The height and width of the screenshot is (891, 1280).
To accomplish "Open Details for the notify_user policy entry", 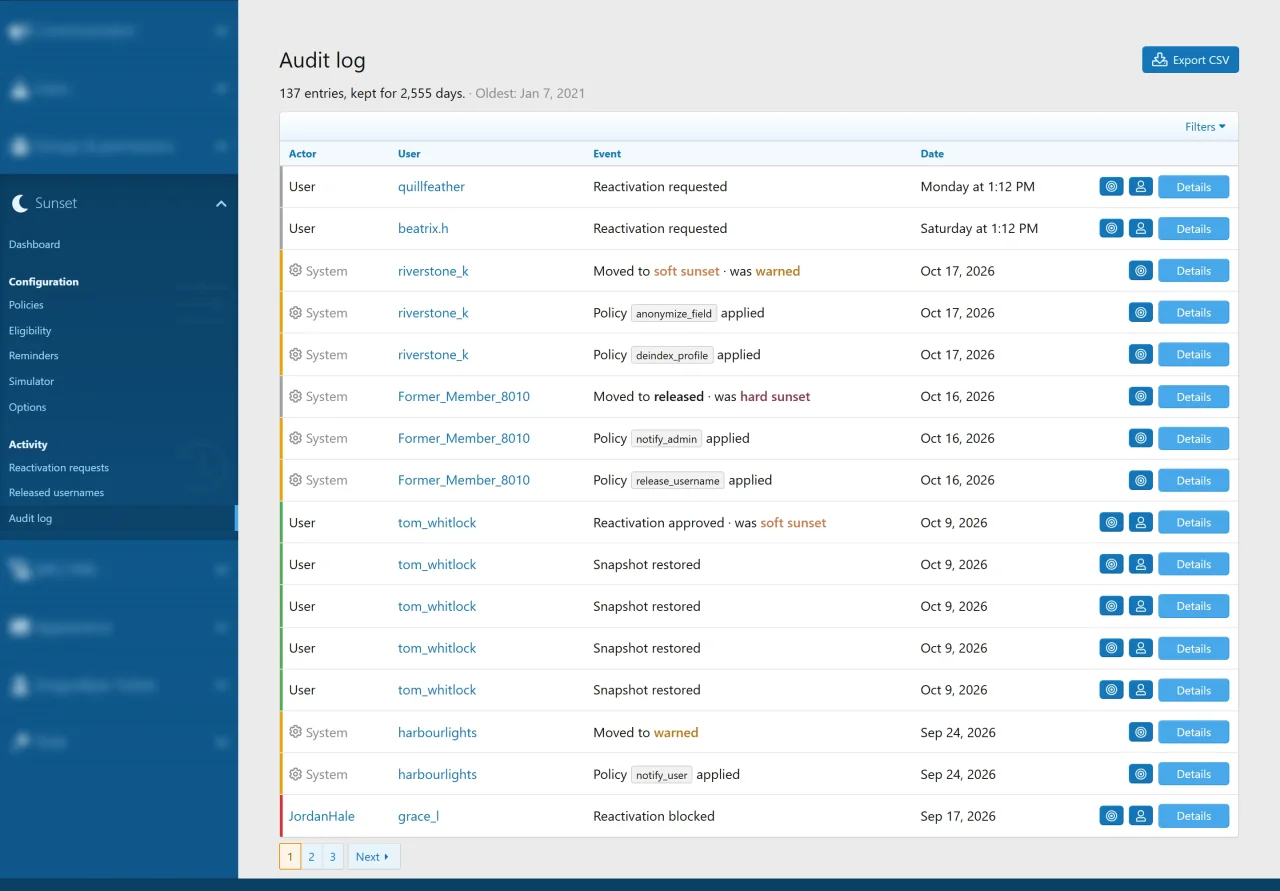I will tap(1193, 774).
